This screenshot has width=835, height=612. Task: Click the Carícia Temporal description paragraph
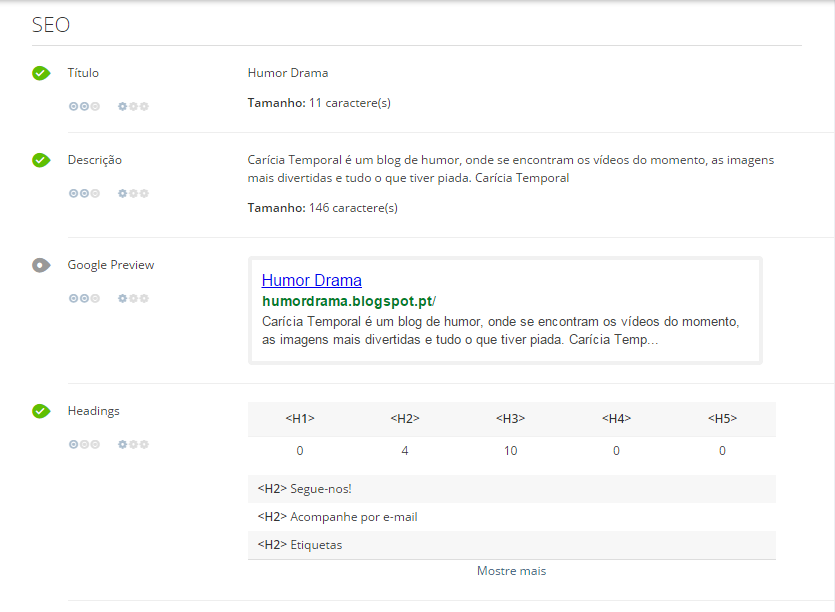[x=511, y=169]
